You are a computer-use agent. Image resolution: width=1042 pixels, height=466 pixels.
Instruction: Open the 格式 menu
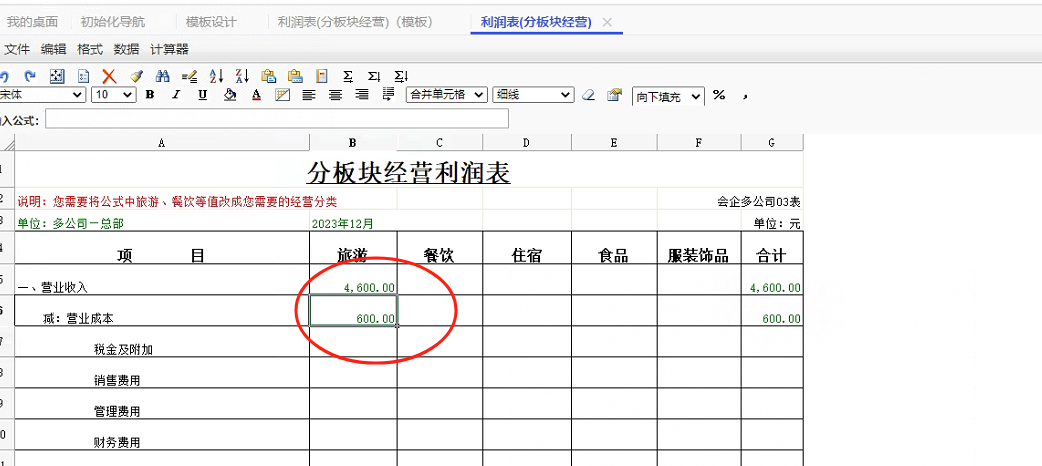pos(90,49)
